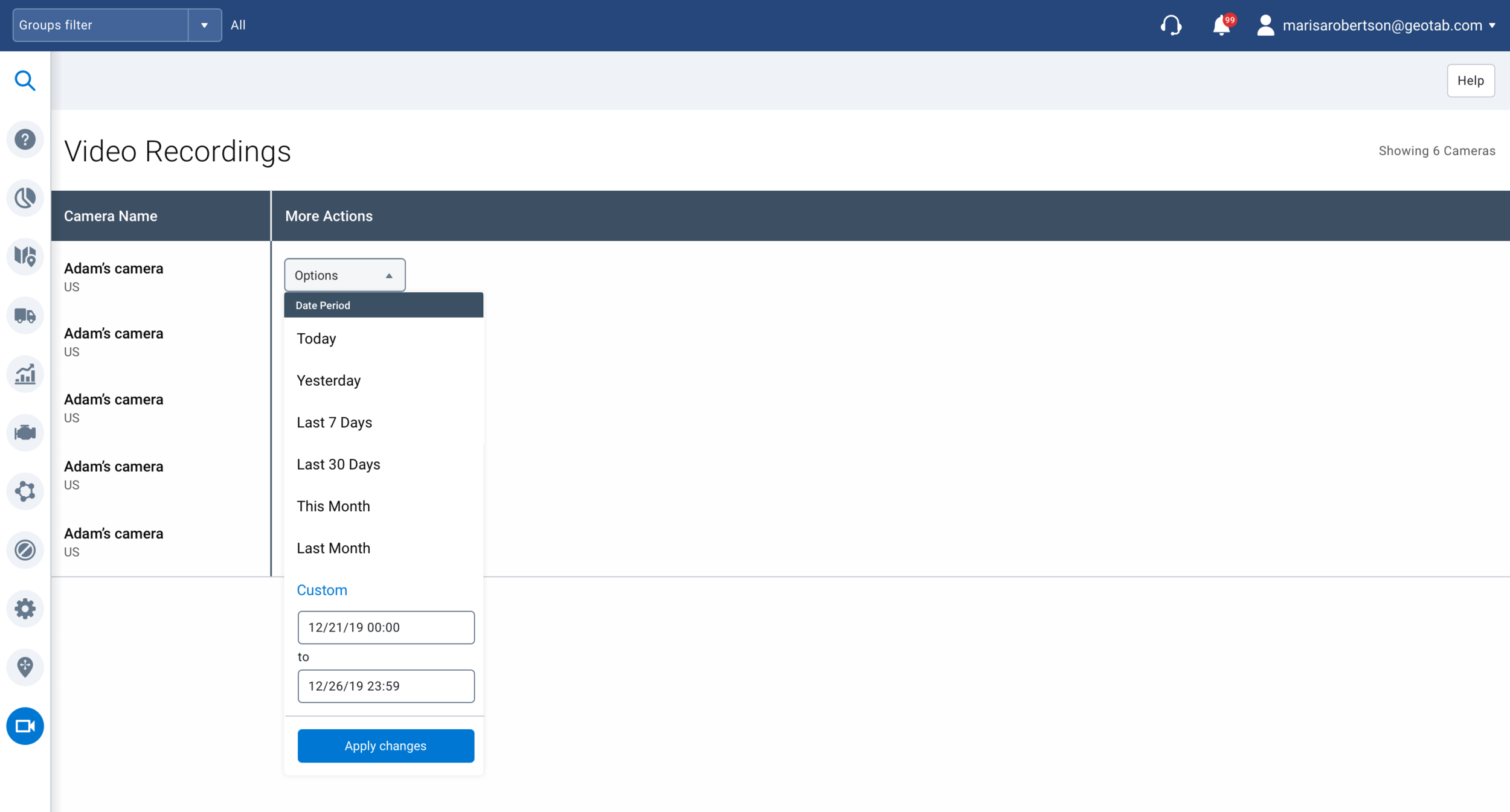The height and width of the screenshot is (812, 1510).
Task: Select the Custom date period link
Action: click(x=321, y=590)
